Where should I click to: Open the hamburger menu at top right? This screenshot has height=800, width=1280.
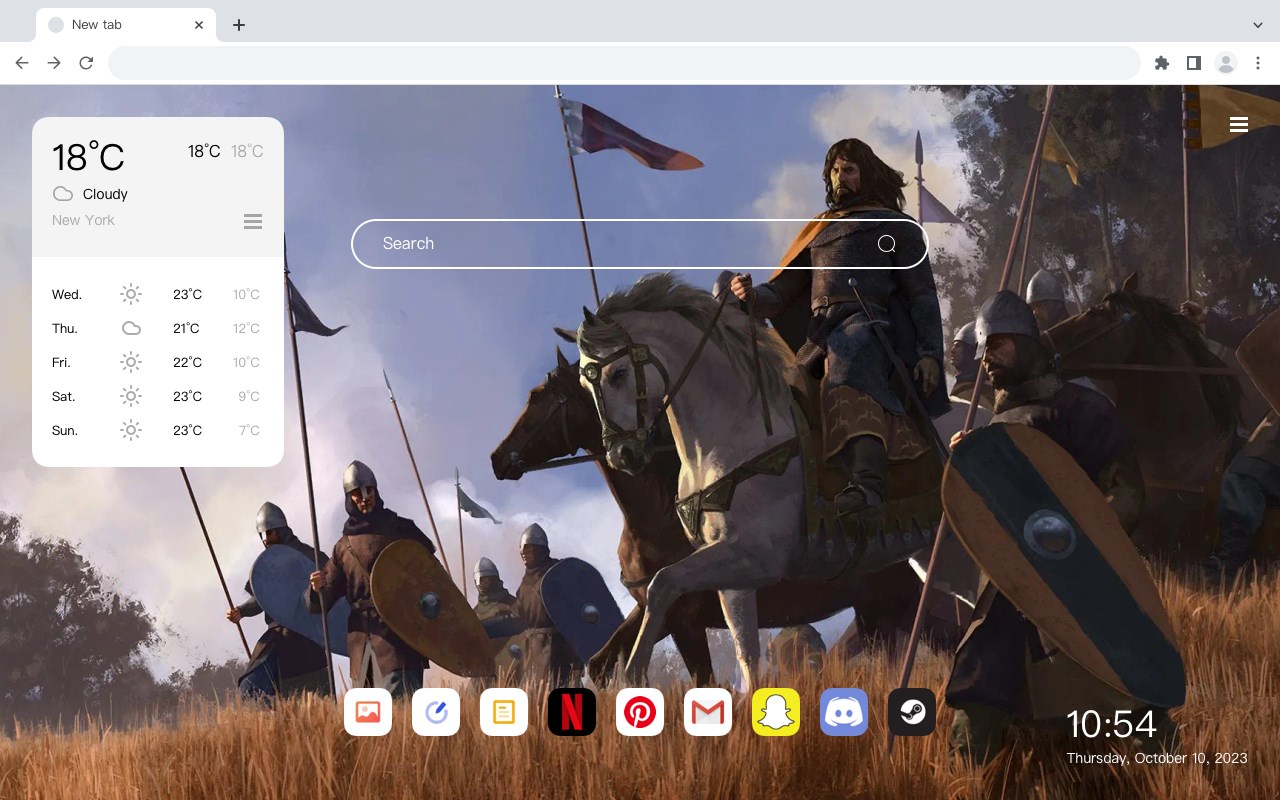[x=1239, y=125]
